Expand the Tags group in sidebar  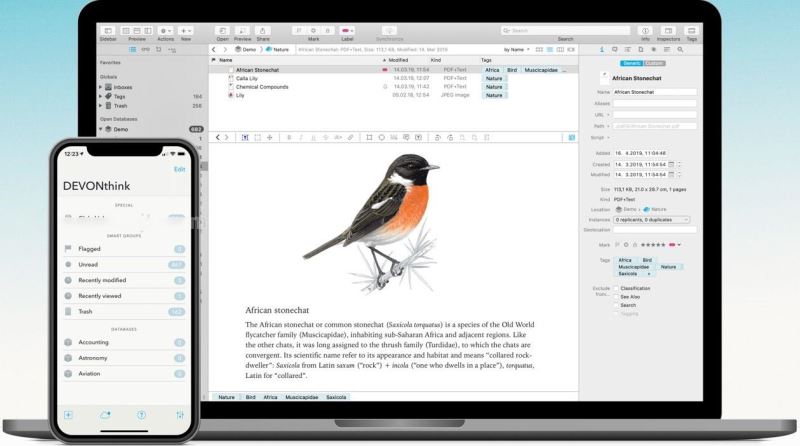click(x=101, y=96)
